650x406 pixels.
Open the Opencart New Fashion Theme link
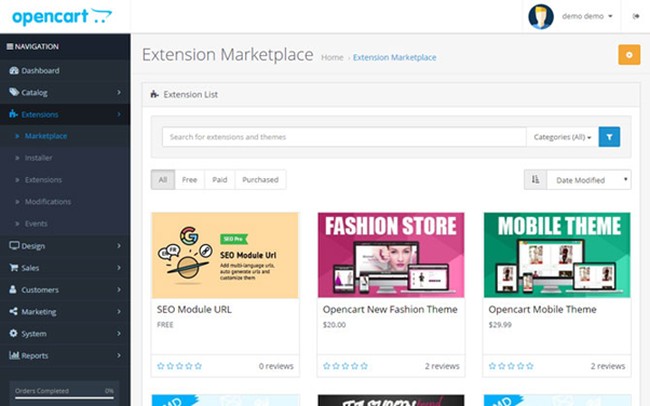pos(390,310)
